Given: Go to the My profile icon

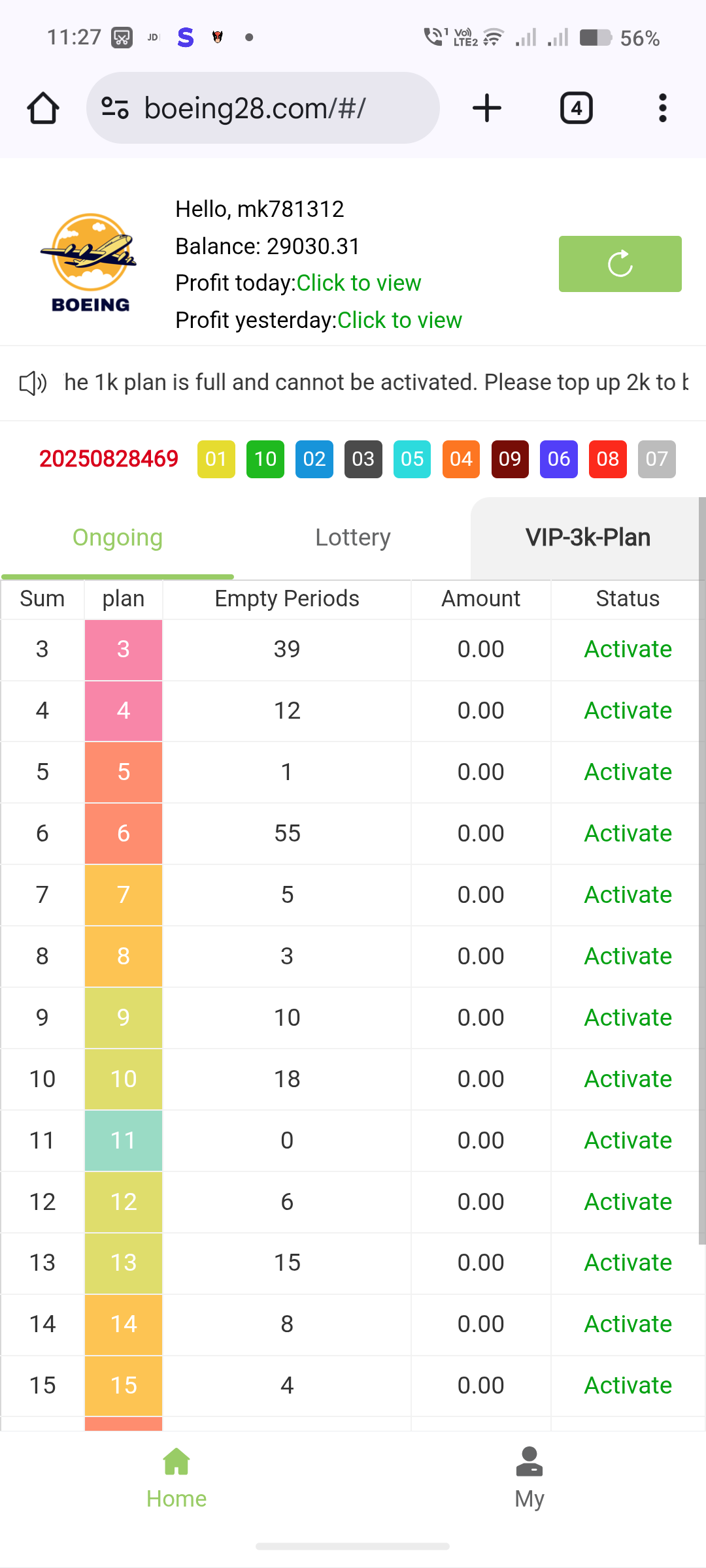Looking at the screenshot, I should [529, 1463].
